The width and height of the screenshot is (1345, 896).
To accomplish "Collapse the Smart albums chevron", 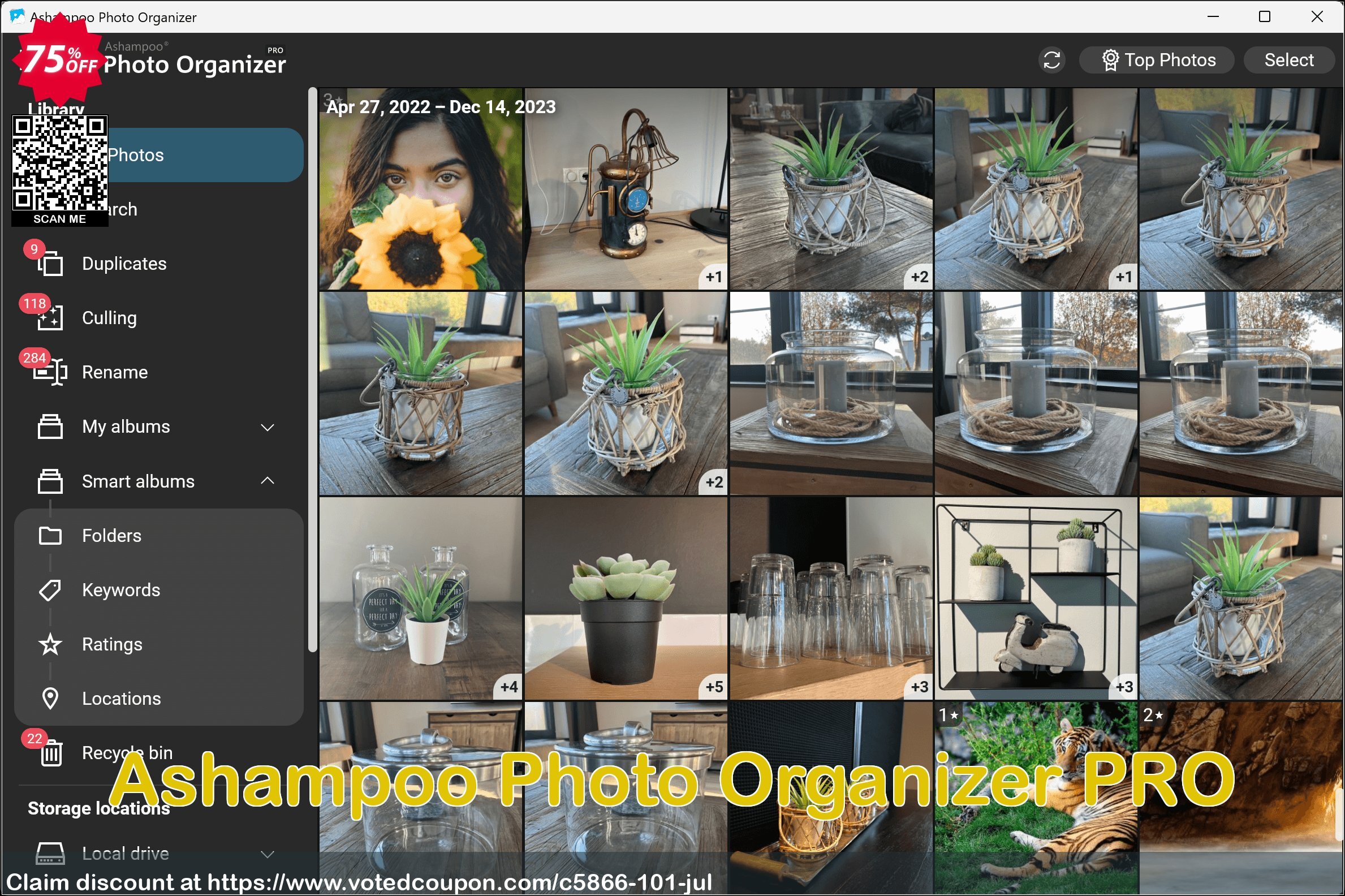I will (268, 481).
